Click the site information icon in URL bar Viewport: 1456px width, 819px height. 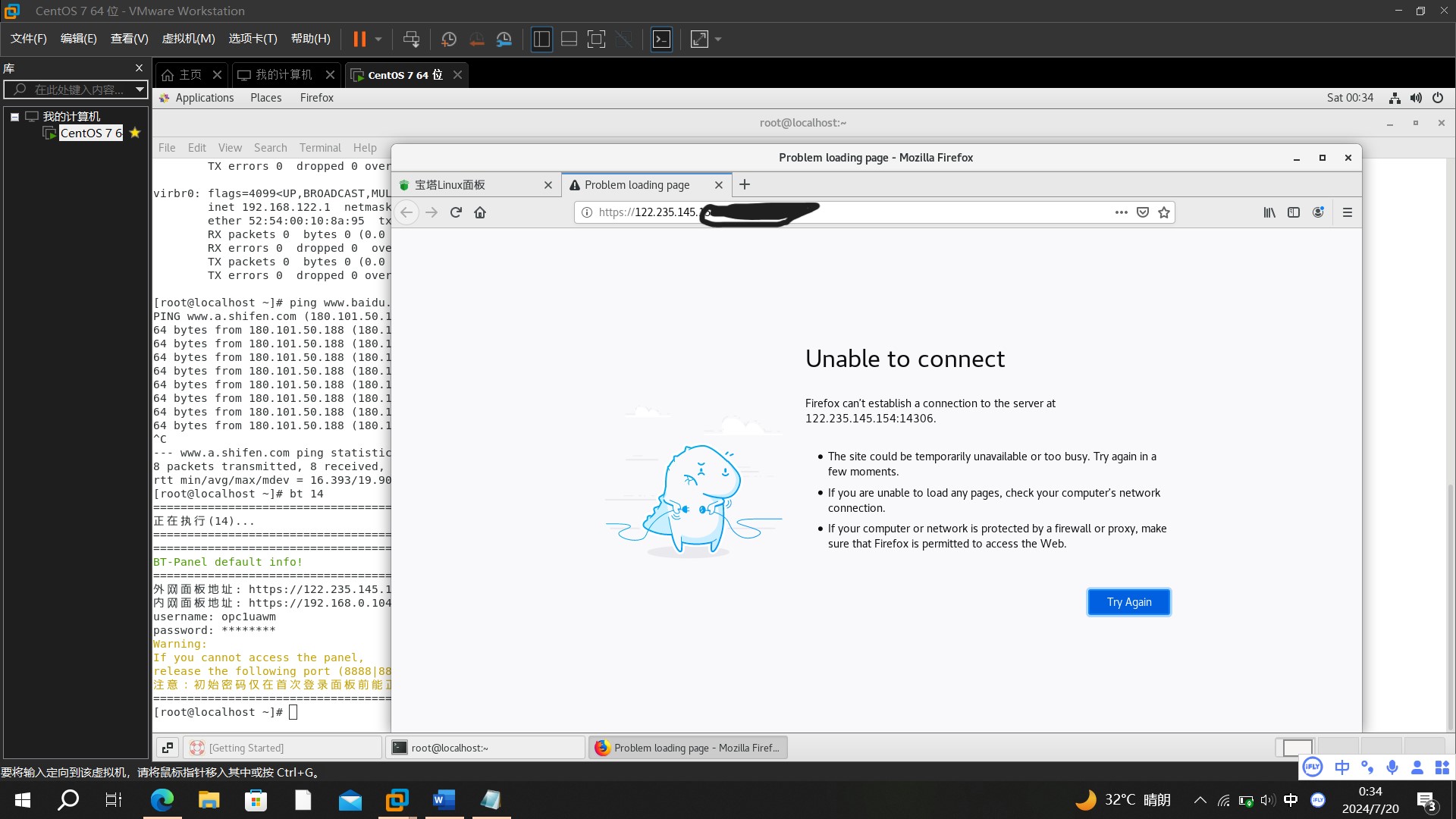pyautogui.click(x=586, y=212)
